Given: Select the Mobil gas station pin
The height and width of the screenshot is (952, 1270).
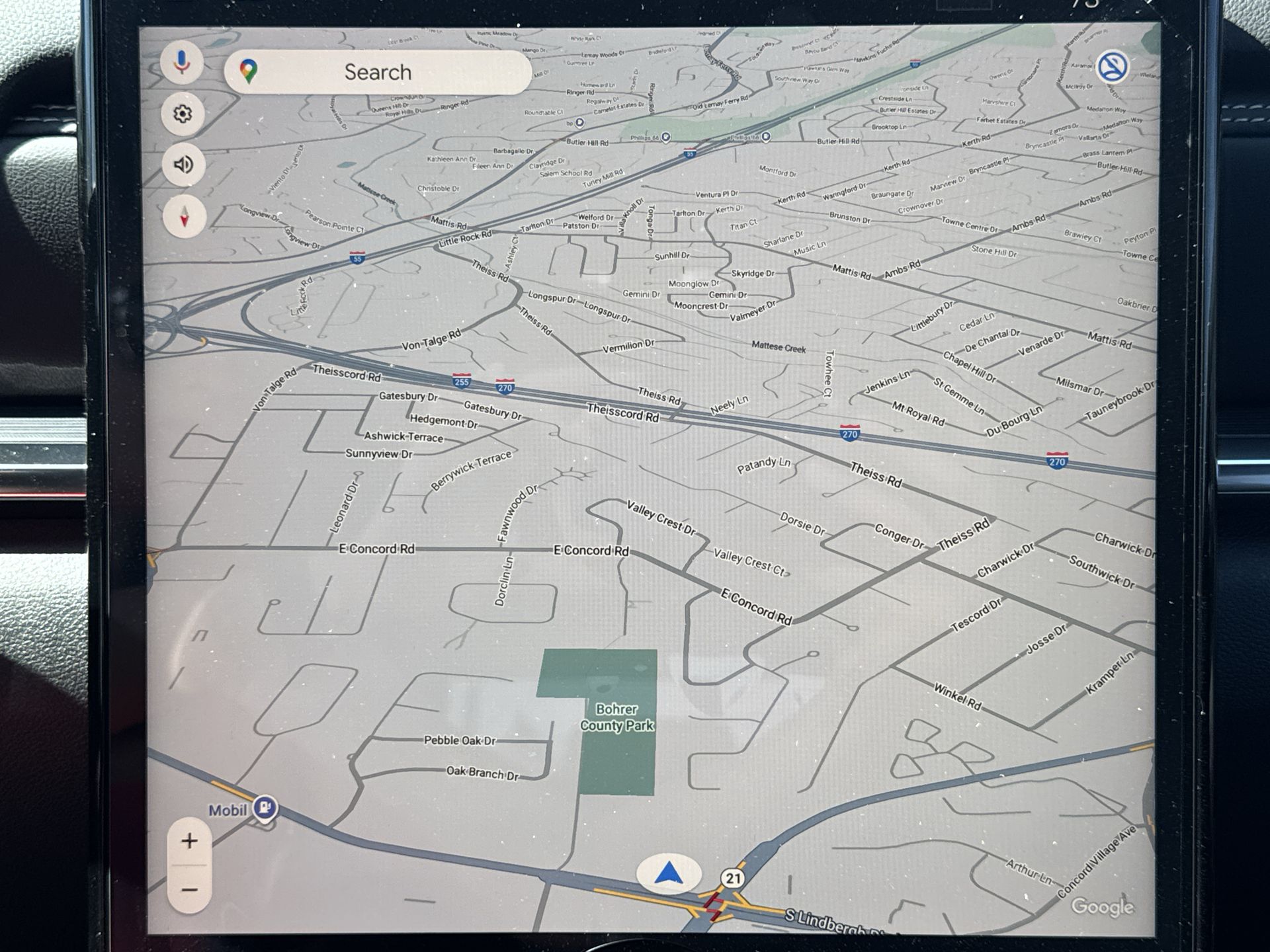Looking at the screenshot, I should click(265, 807).
